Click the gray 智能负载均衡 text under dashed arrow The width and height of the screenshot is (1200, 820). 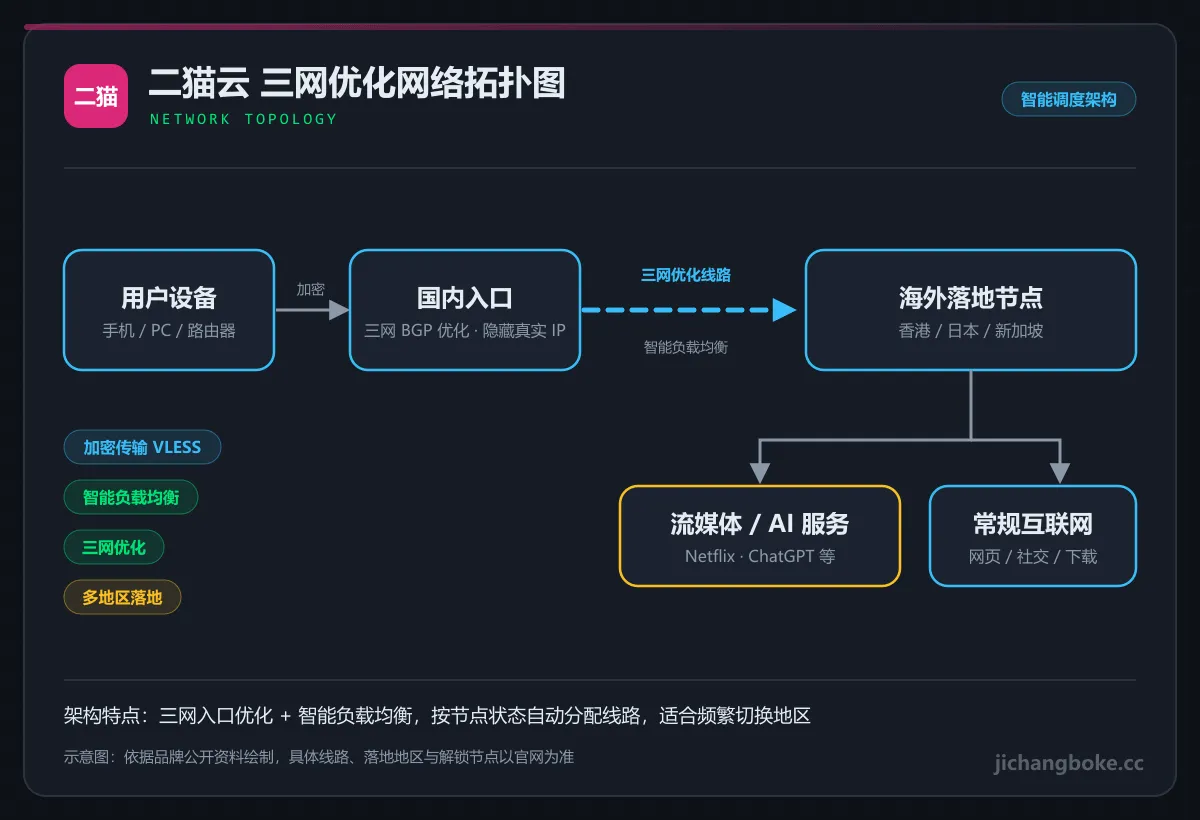(x=686, y=348)
